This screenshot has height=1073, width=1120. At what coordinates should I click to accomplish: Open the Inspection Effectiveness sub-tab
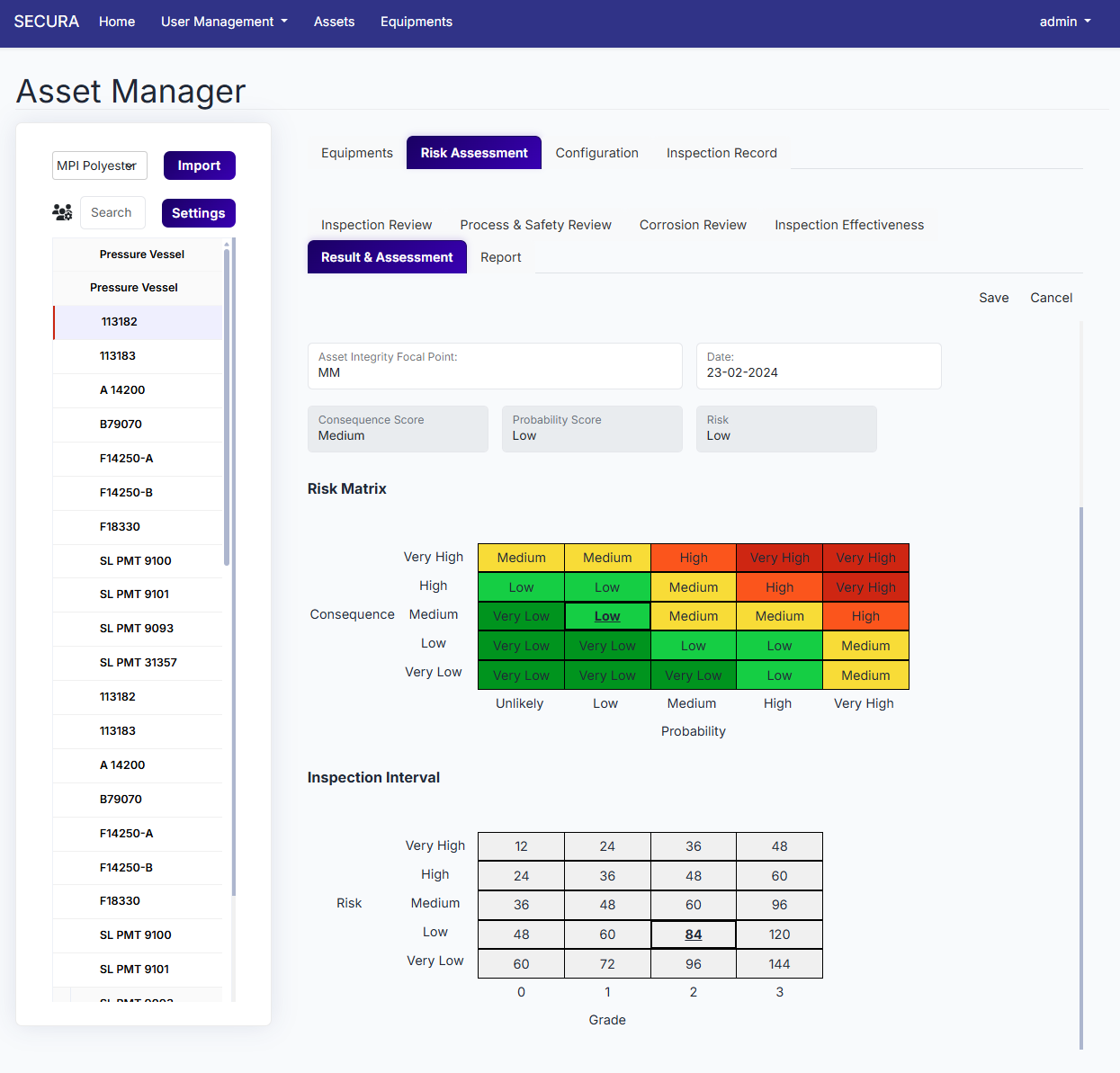pos(849,225)
